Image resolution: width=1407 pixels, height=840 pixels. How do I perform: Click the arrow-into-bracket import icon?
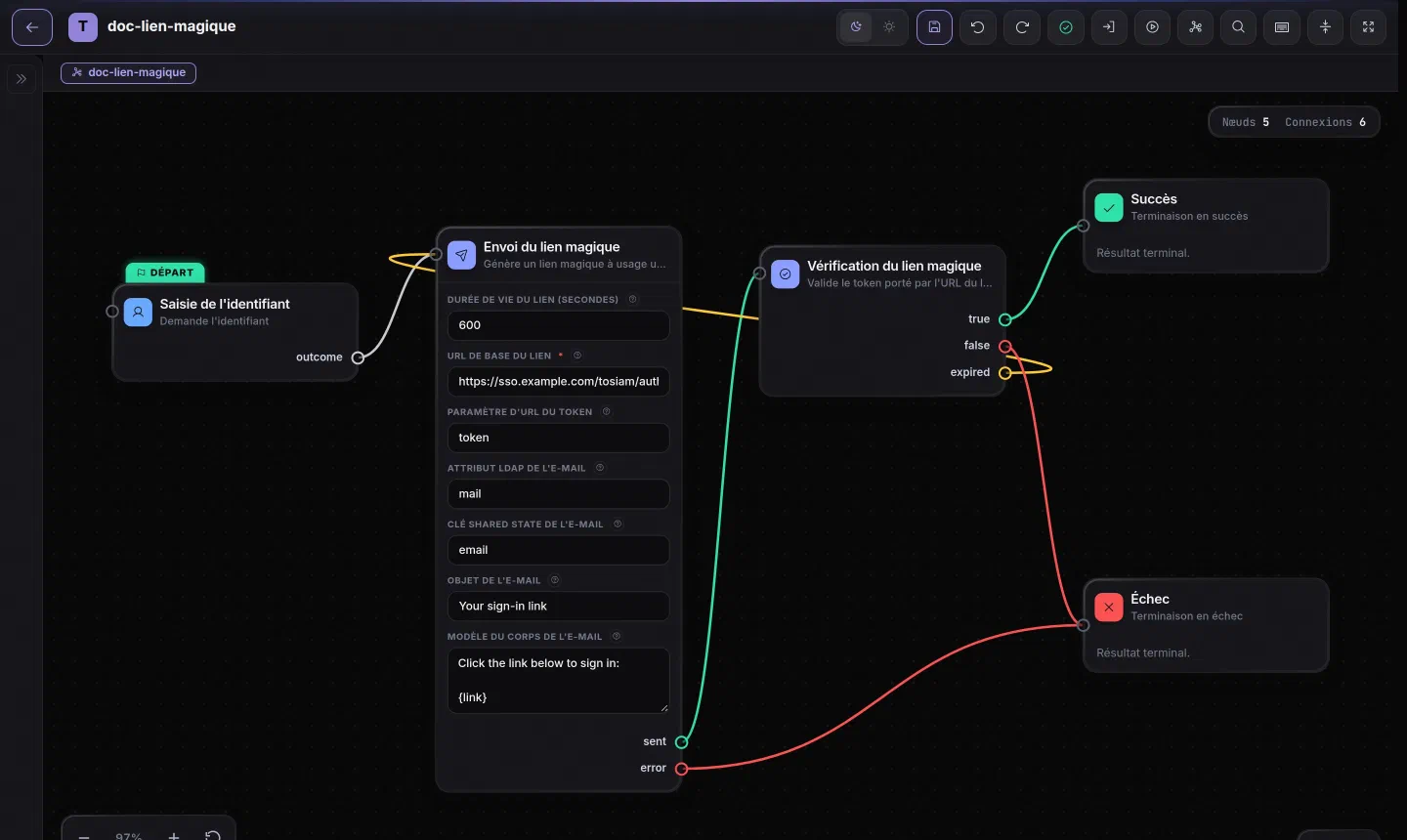(1109, 27)
